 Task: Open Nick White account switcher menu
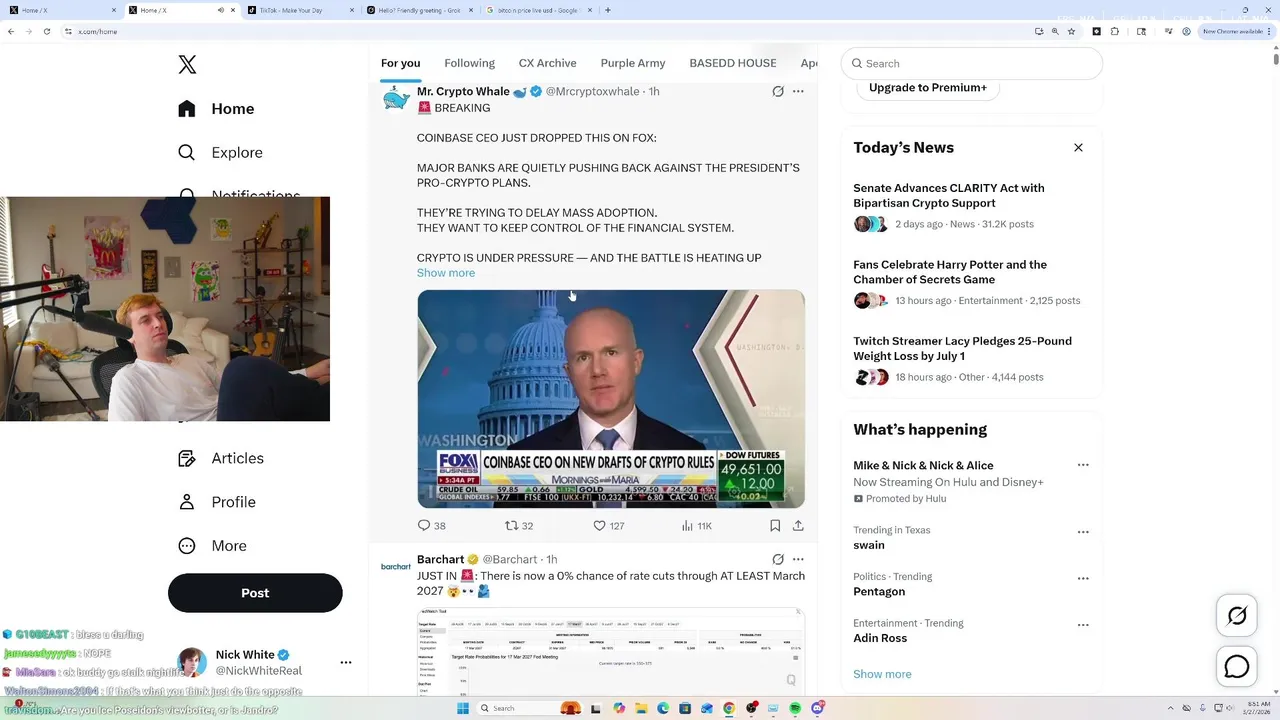tap(346, 662)
